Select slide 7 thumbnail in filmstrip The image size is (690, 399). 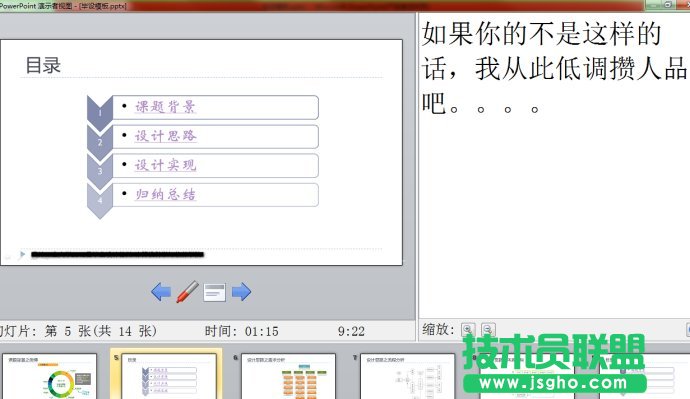[x=407, y=376]
